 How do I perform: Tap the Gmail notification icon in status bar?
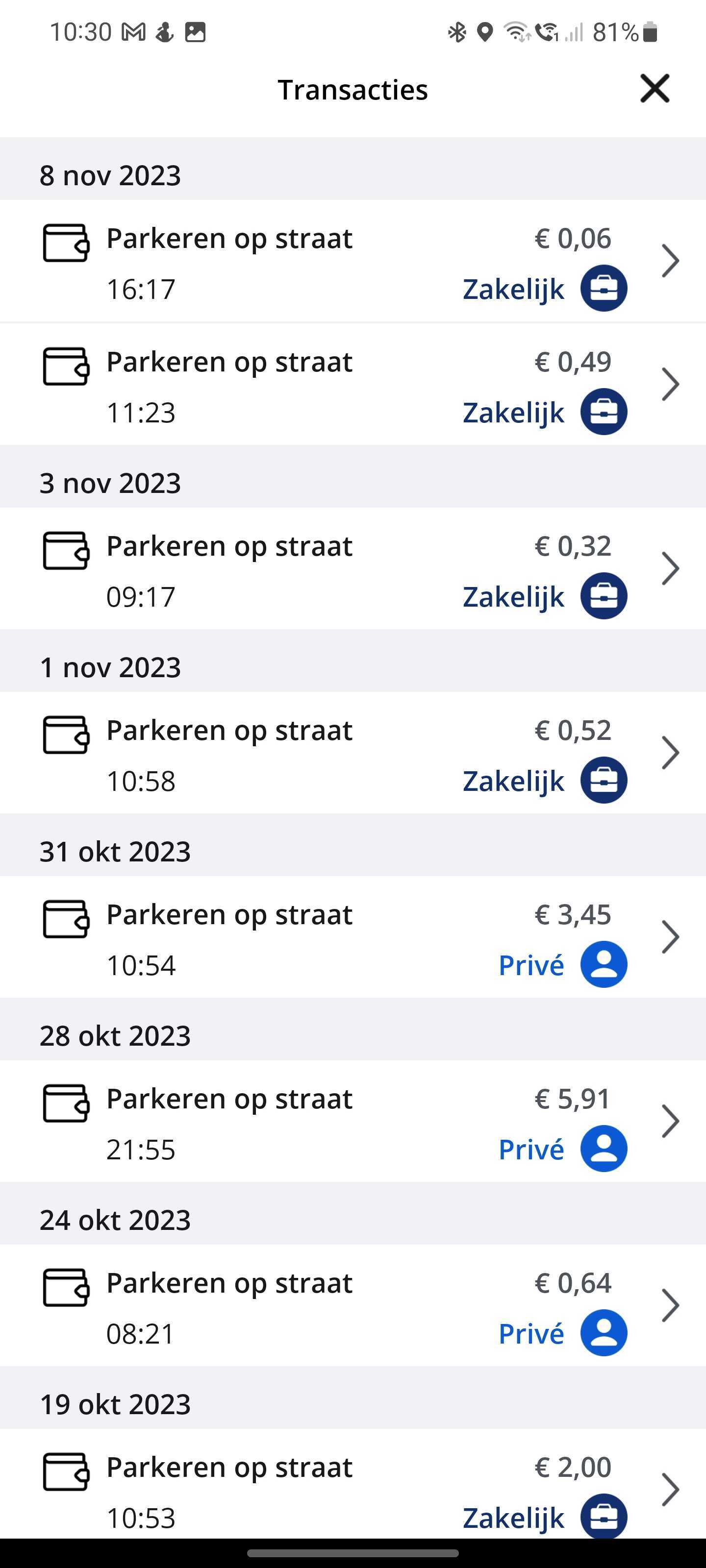(x=133, y=32)
